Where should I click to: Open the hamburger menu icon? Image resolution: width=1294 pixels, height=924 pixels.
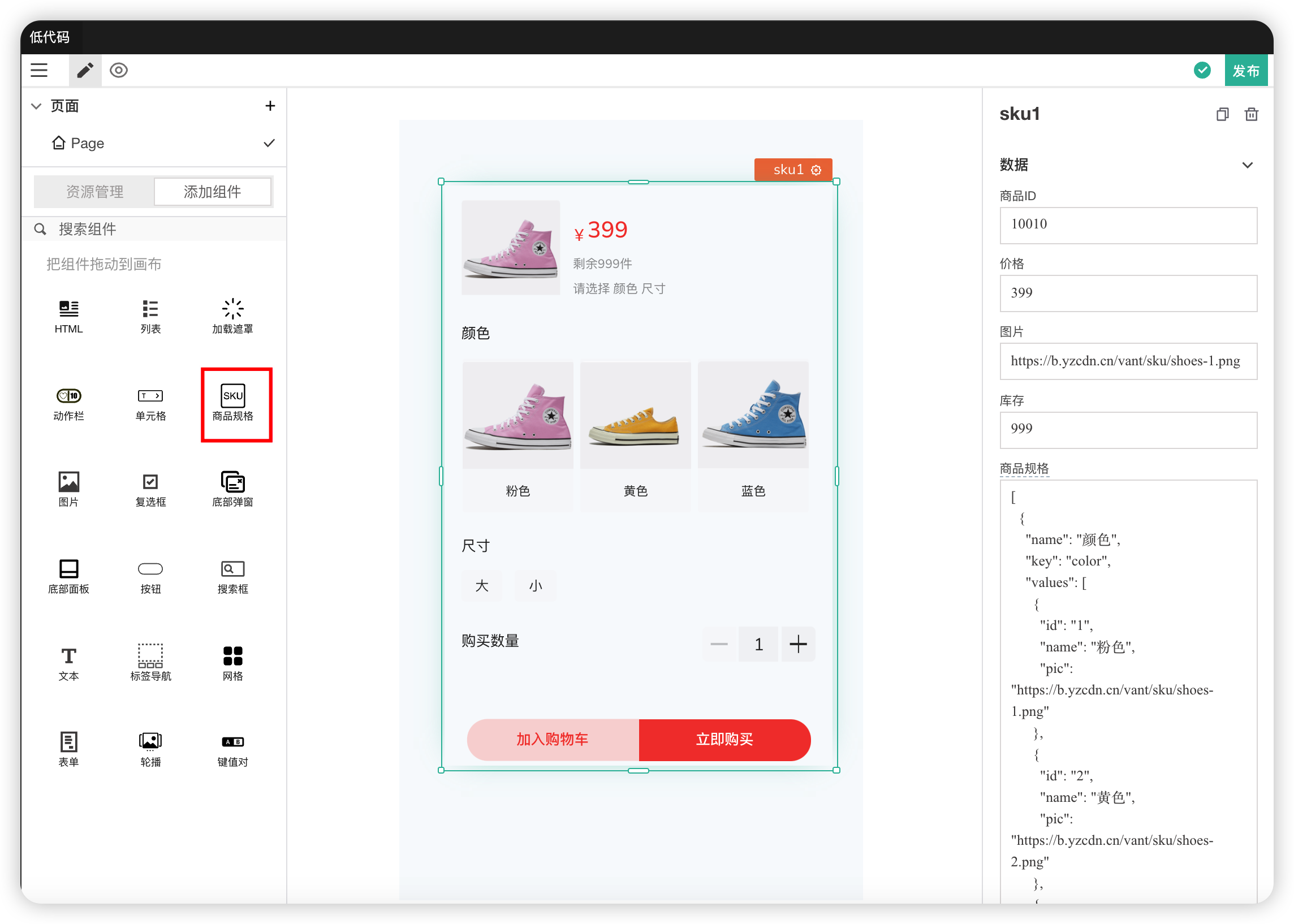(x=39, y=71)
